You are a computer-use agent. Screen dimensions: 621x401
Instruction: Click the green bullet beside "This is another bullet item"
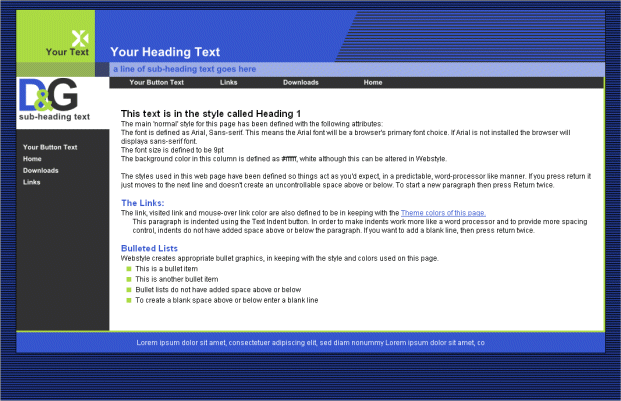pyautogui.click(x=128, y=279)
